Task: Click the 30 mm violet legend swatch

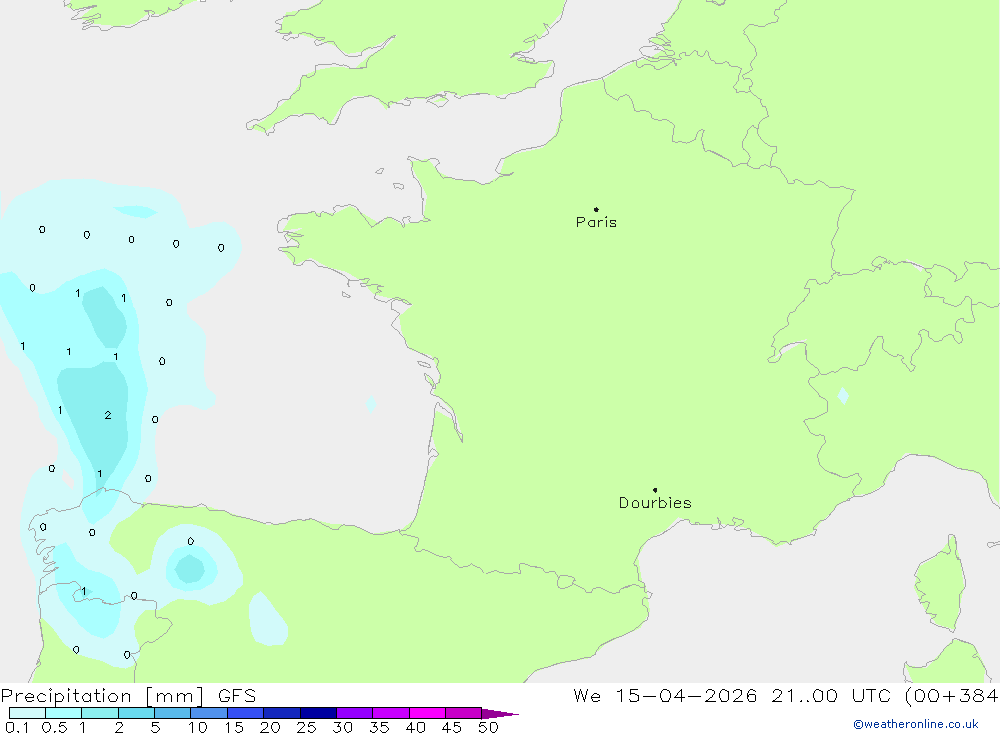Action: [354, 713]
